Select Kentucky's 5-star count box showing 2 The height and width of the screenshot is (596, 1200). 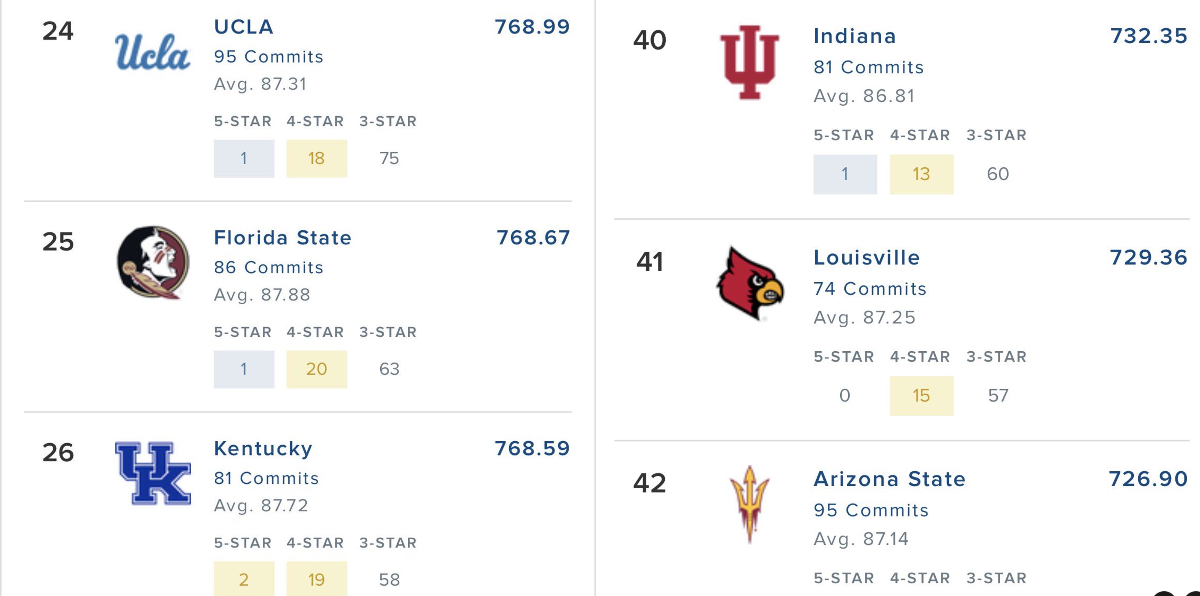tap(244, 579)
